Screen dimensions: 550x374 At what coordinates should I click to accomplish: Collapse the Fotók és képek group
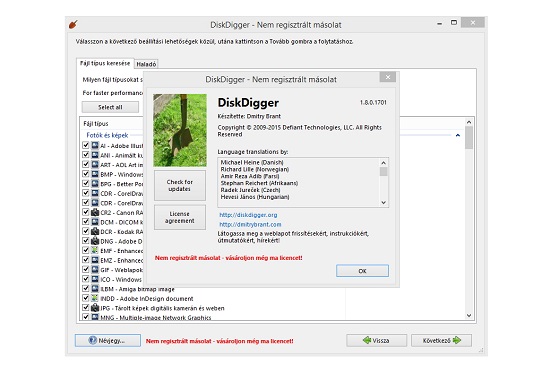458,135
